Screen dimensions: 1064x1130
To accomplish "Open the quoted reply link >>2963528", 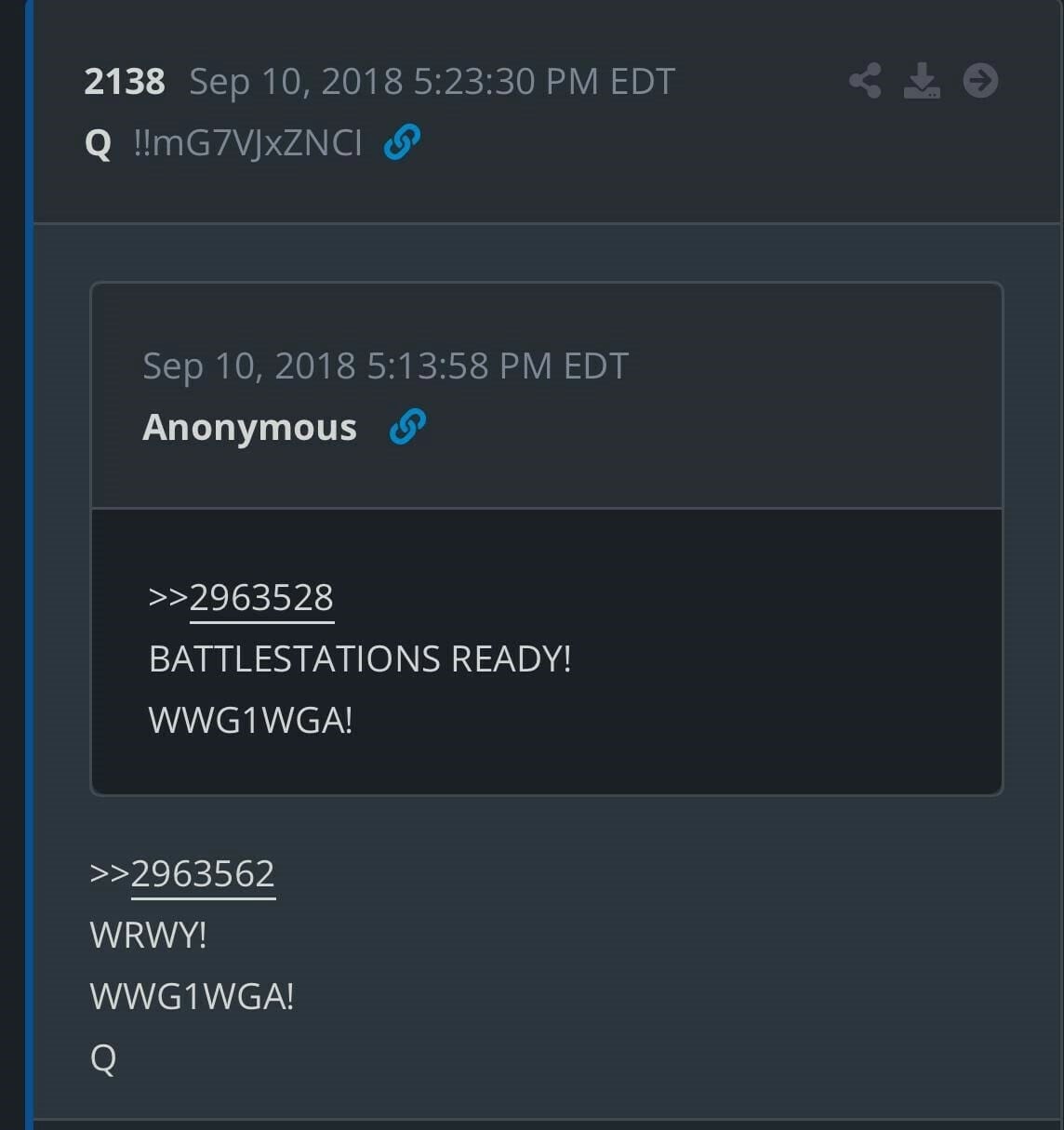I will click(241, 598).
